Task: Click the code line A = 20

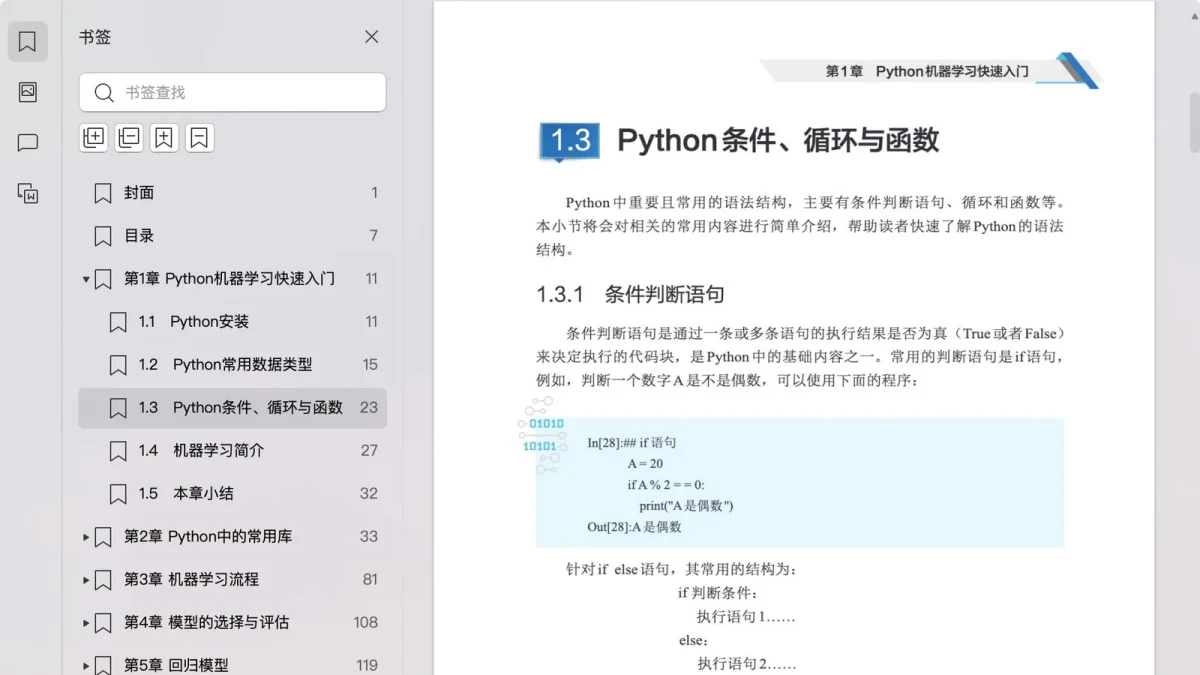Action: pyautogui.click(x=645, y=464)
